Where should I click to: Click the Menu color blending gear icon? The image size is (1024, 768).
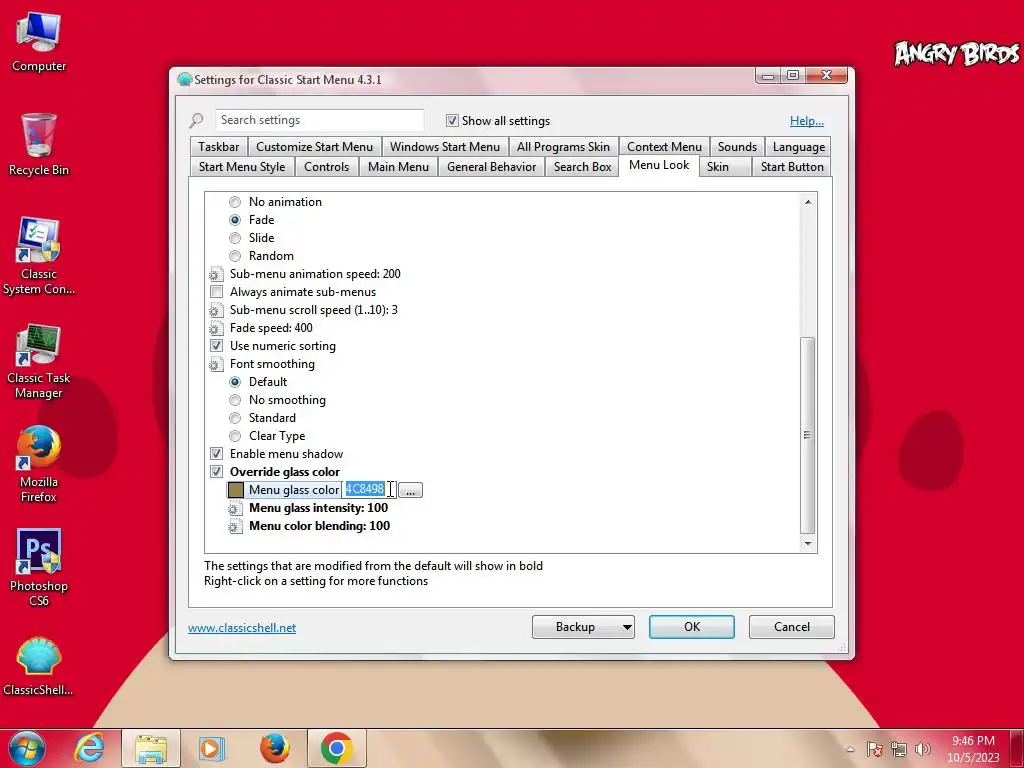tap(235, 526)
